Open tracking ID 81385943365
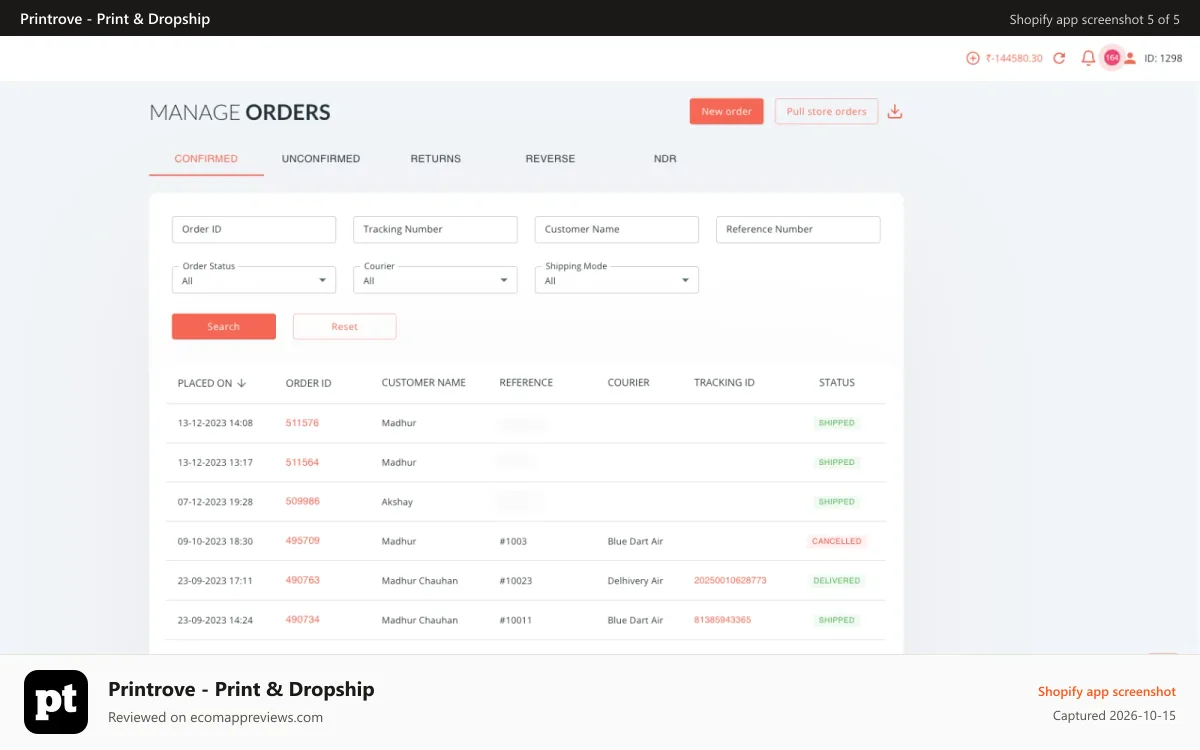 tap(722, 619)
